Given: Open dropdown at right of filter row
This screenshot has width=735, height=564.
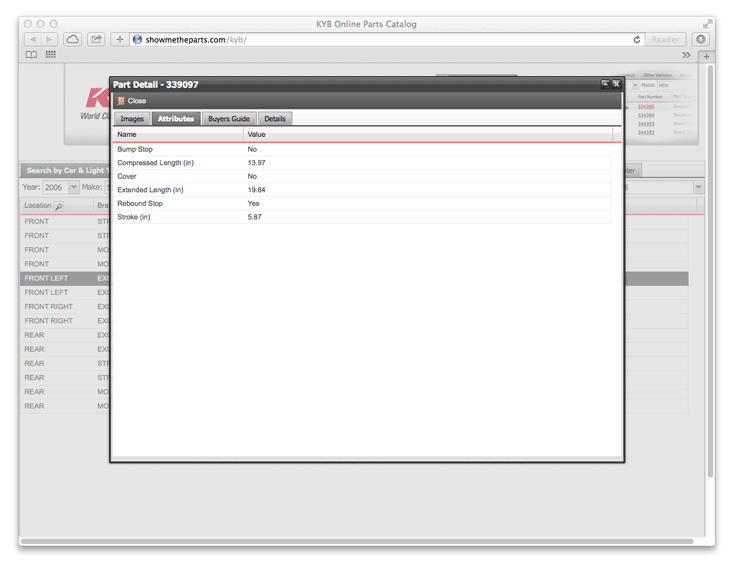Looking at the screenshot, I should point(698,188).
